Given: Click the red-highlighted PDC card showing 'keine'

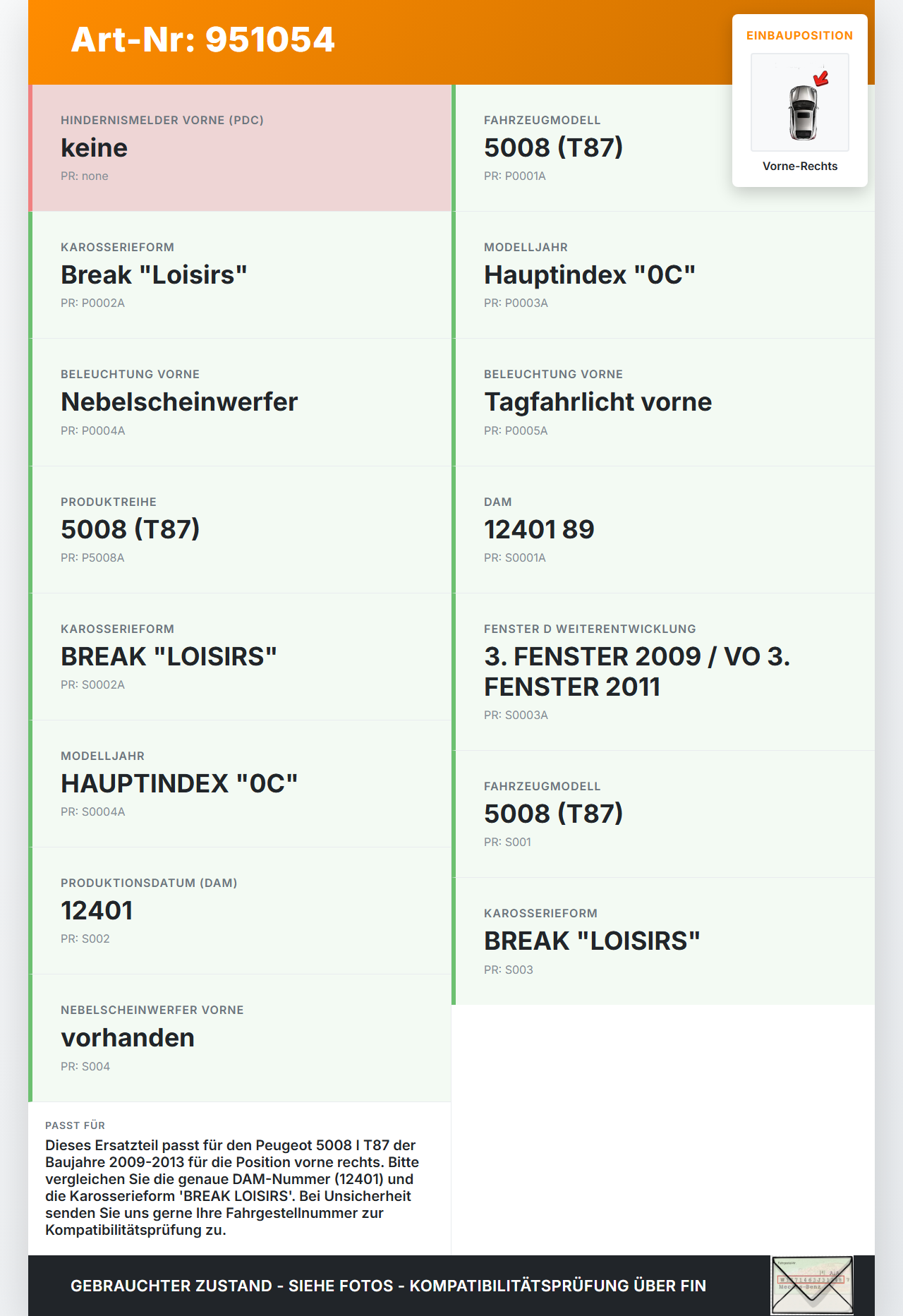Looking at the screenshot, I should [x=240, y=146].
